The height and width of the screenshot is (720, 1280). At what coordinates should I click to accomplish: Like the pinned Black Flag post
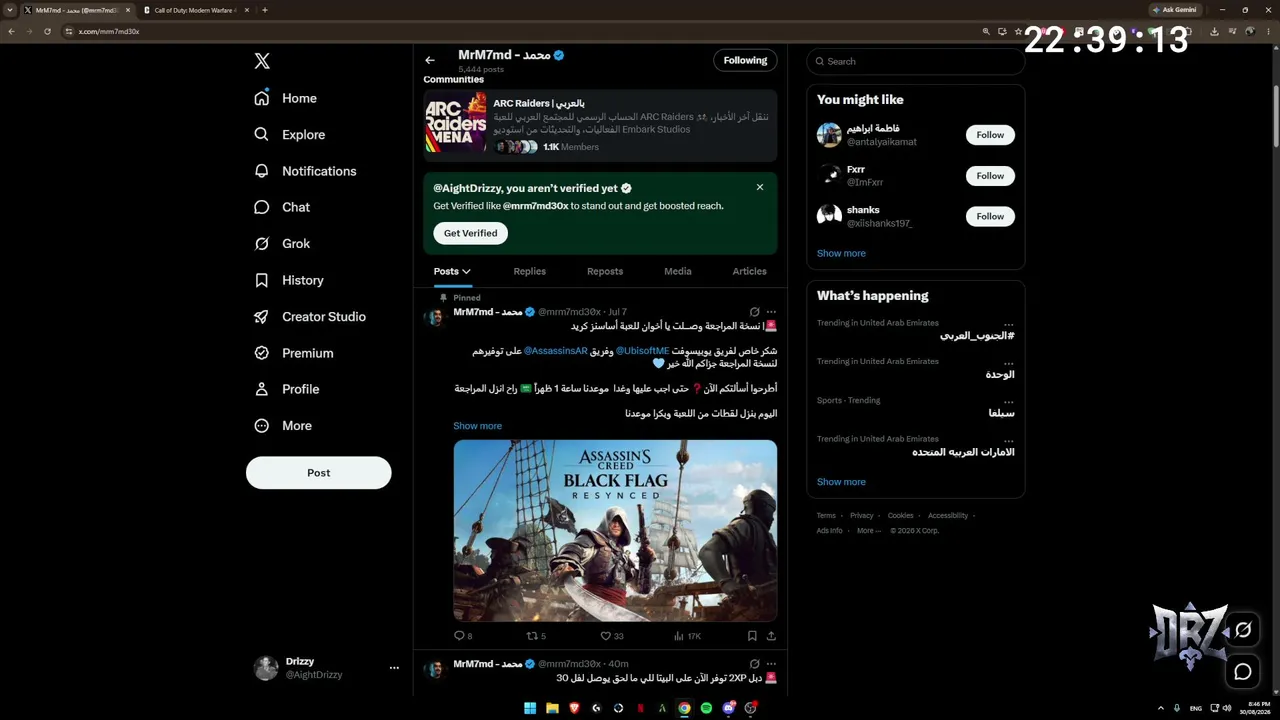click(x=612, y=636)
